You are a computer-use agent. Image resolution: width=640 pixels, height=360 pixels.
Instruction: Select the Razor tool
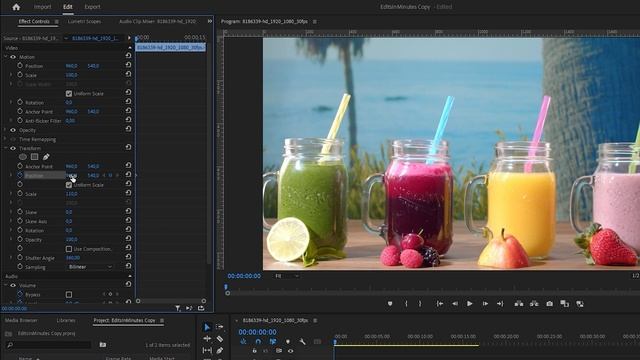220,339
